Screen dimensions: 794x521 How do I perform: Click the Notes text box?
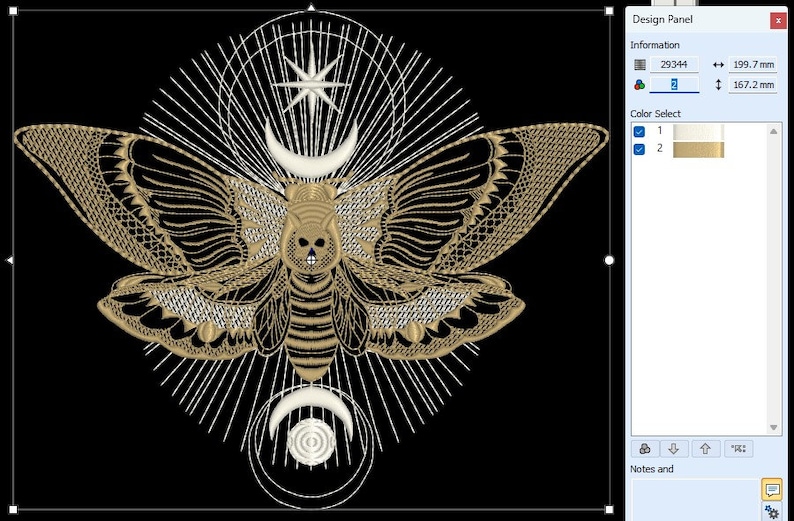695,500
